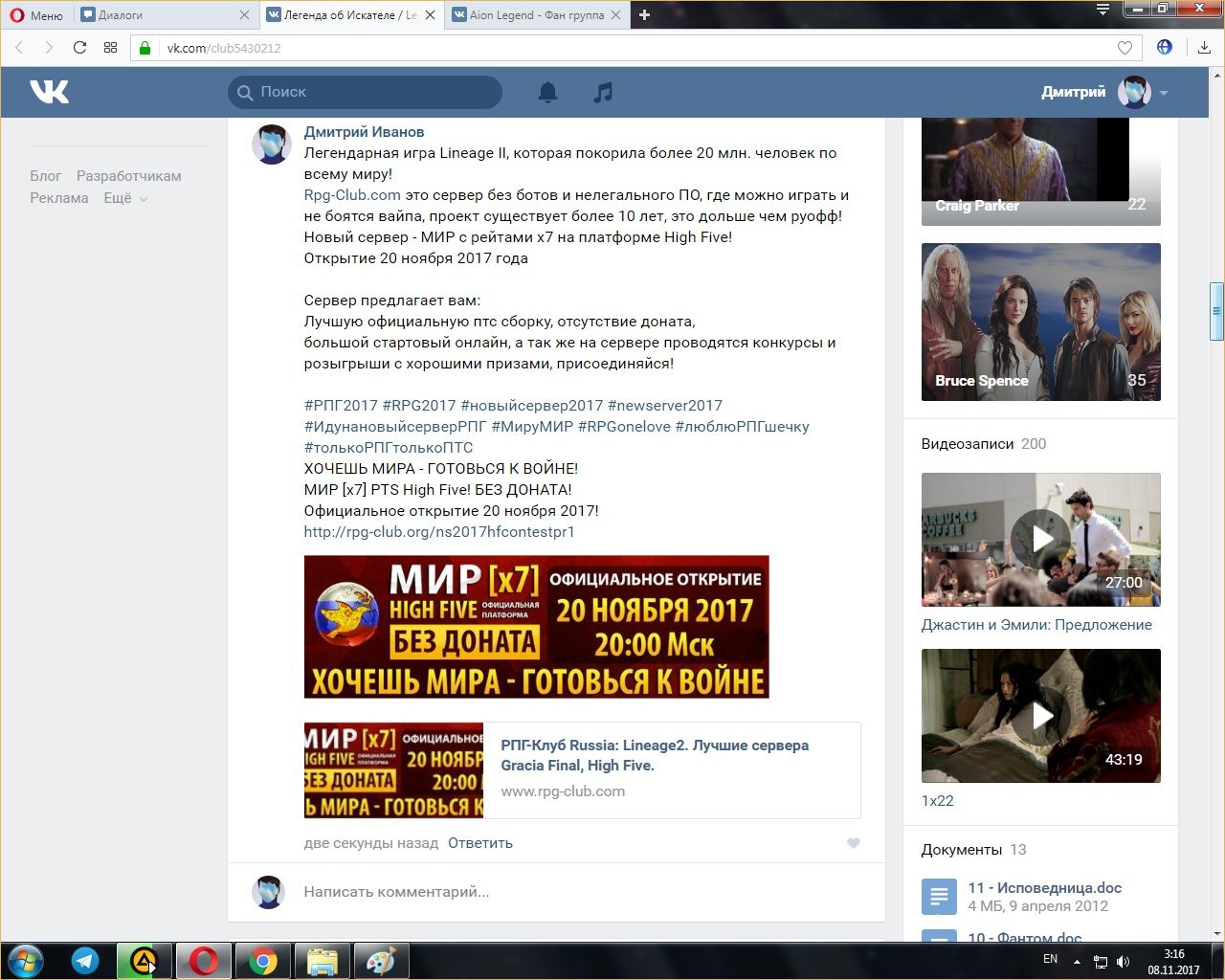Like the post with the heart icon
The height and width of the screenshot is (980, 1225).
[x=854, y=843]
